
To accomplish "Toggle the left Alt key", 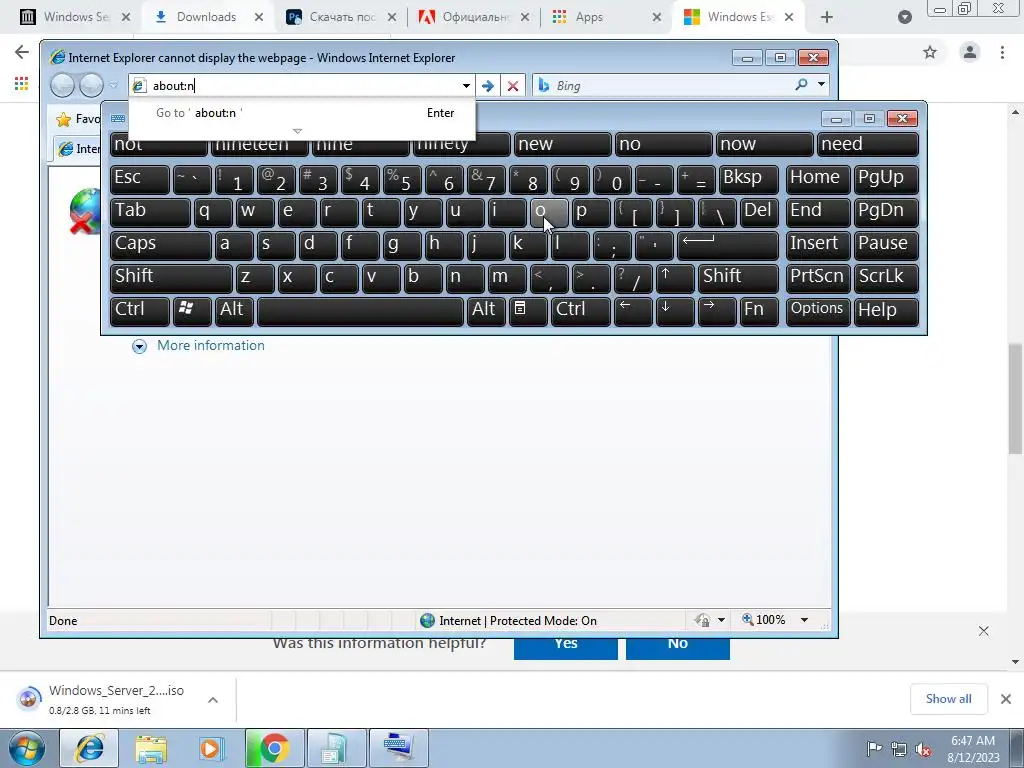I will tap(235, 311).
